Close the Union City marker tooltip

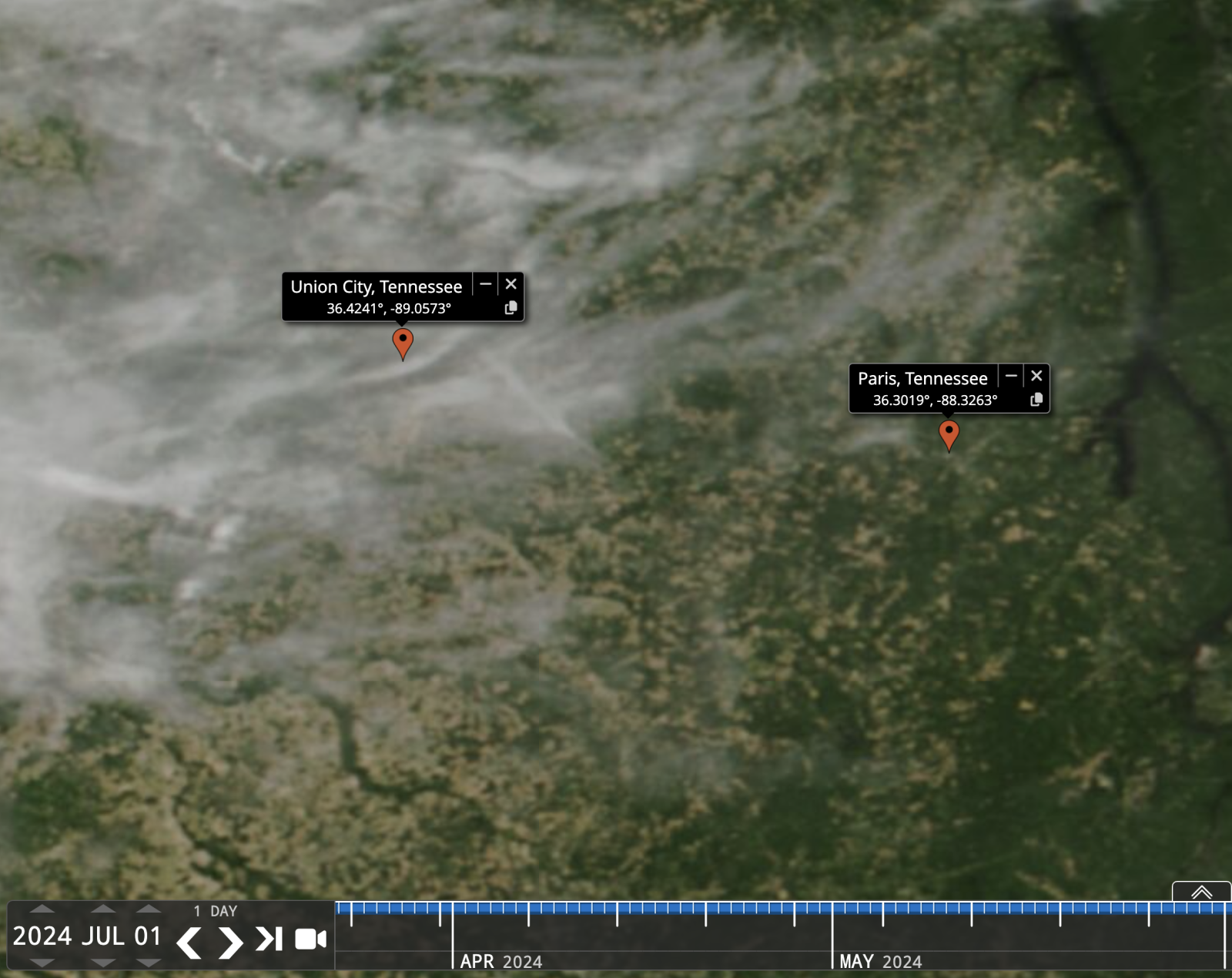click(x=511, y=284)
